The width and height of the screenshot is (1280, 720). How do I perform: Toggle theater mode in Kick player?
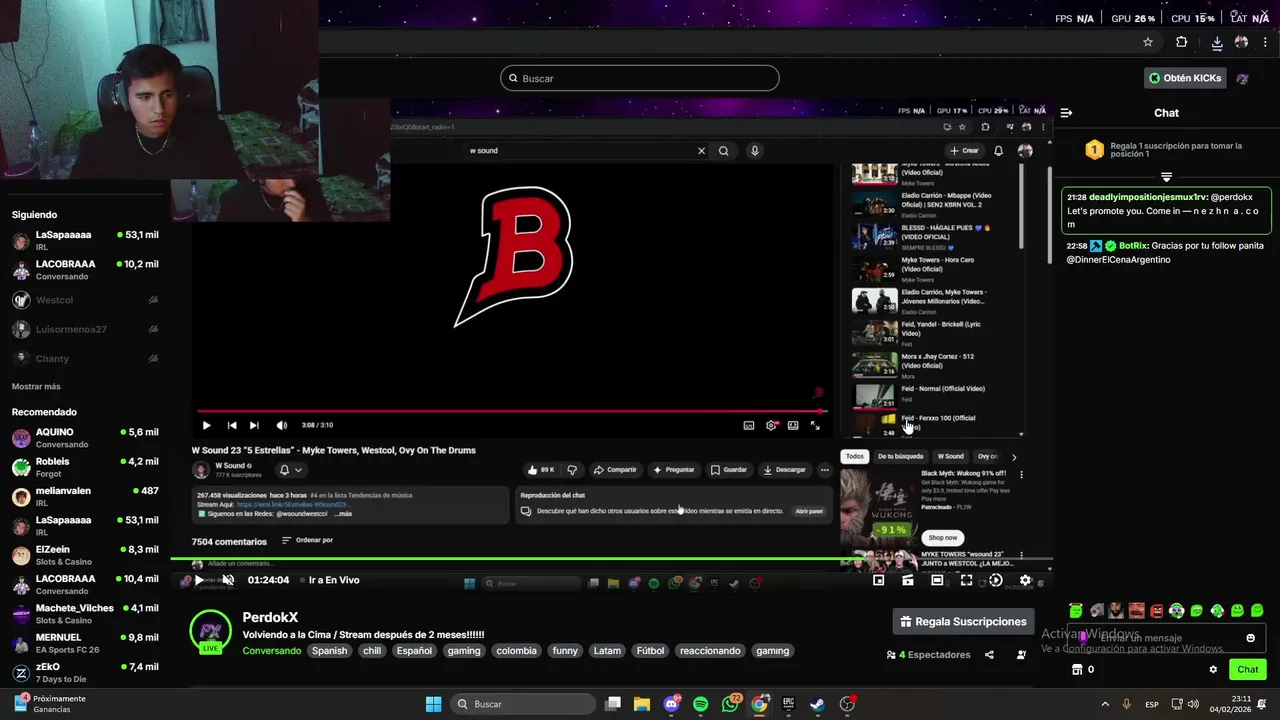coord(937,580)
